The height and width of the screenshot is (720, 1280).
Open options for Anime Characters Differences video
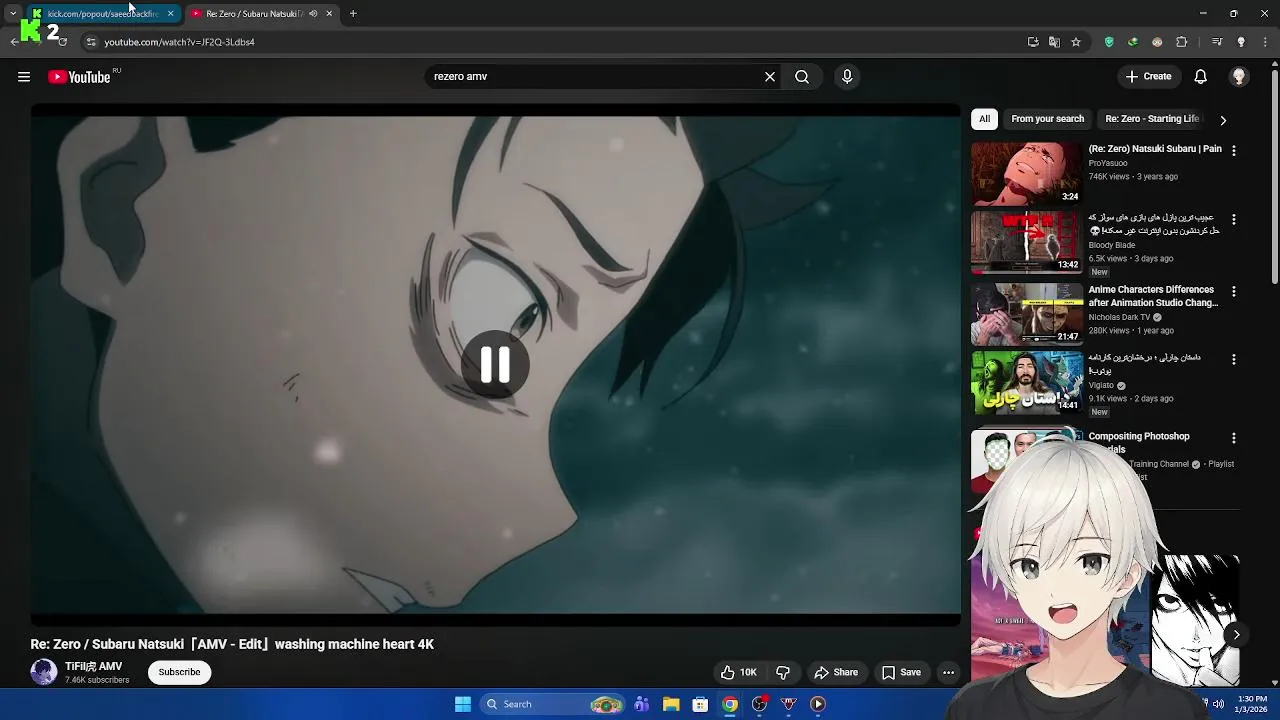pos(1233,291)
